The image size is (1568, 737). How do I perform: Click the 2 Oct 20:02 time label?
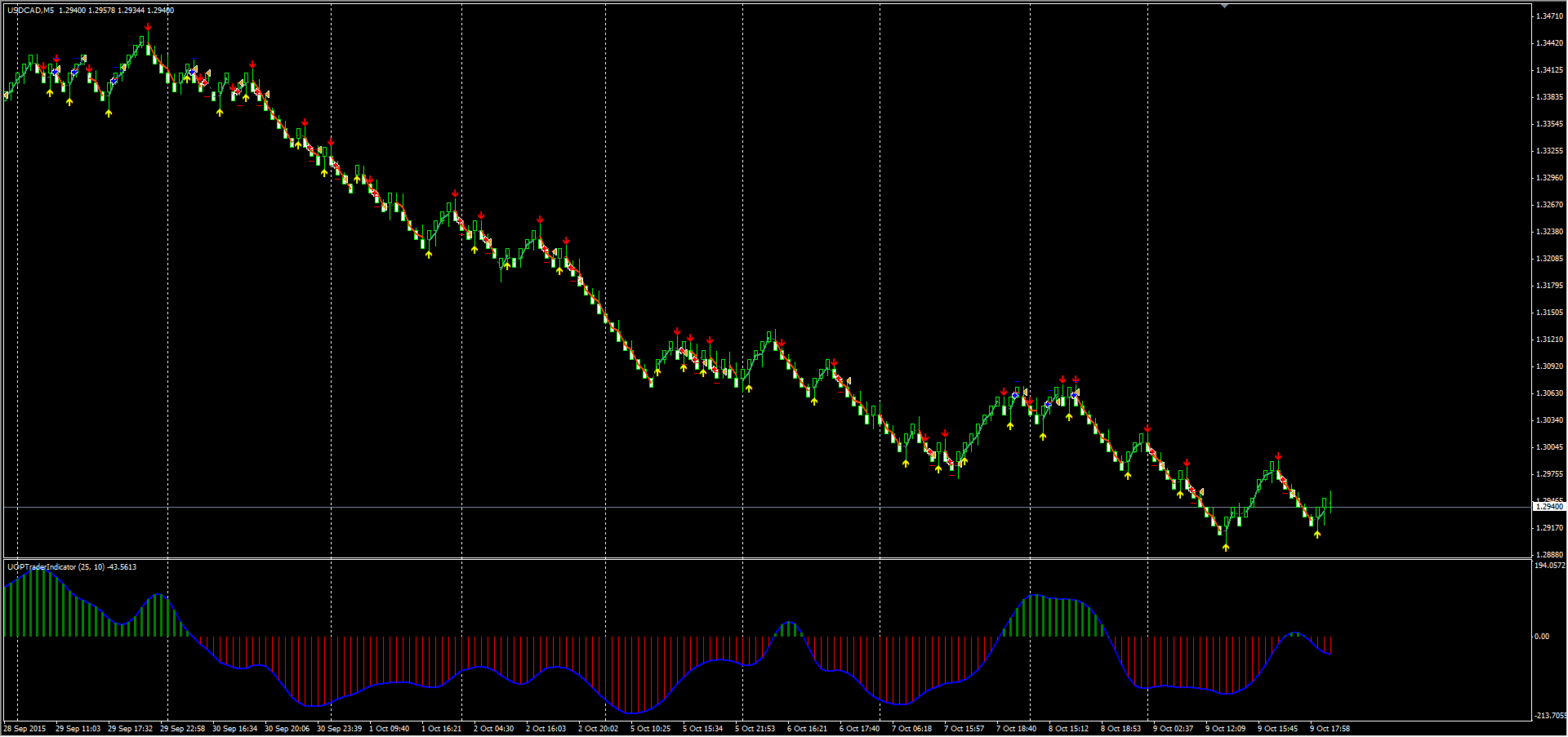pos(599,729)
